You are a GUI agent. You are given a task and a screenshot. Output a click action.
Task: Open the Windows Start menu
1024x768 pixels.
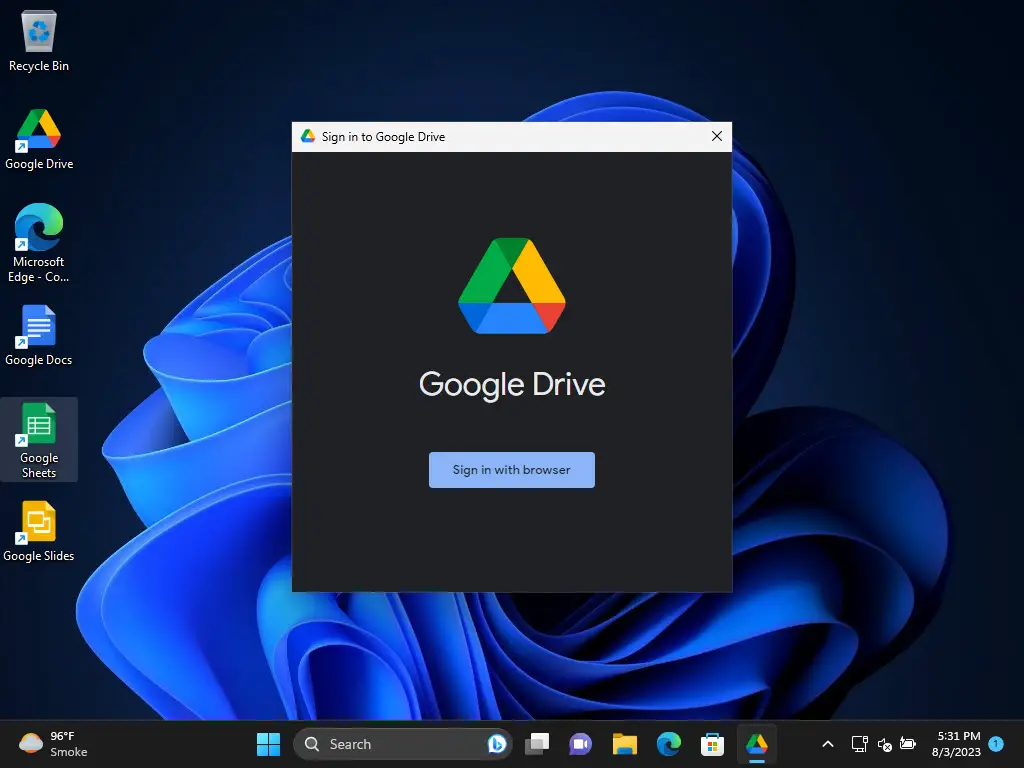267,744
